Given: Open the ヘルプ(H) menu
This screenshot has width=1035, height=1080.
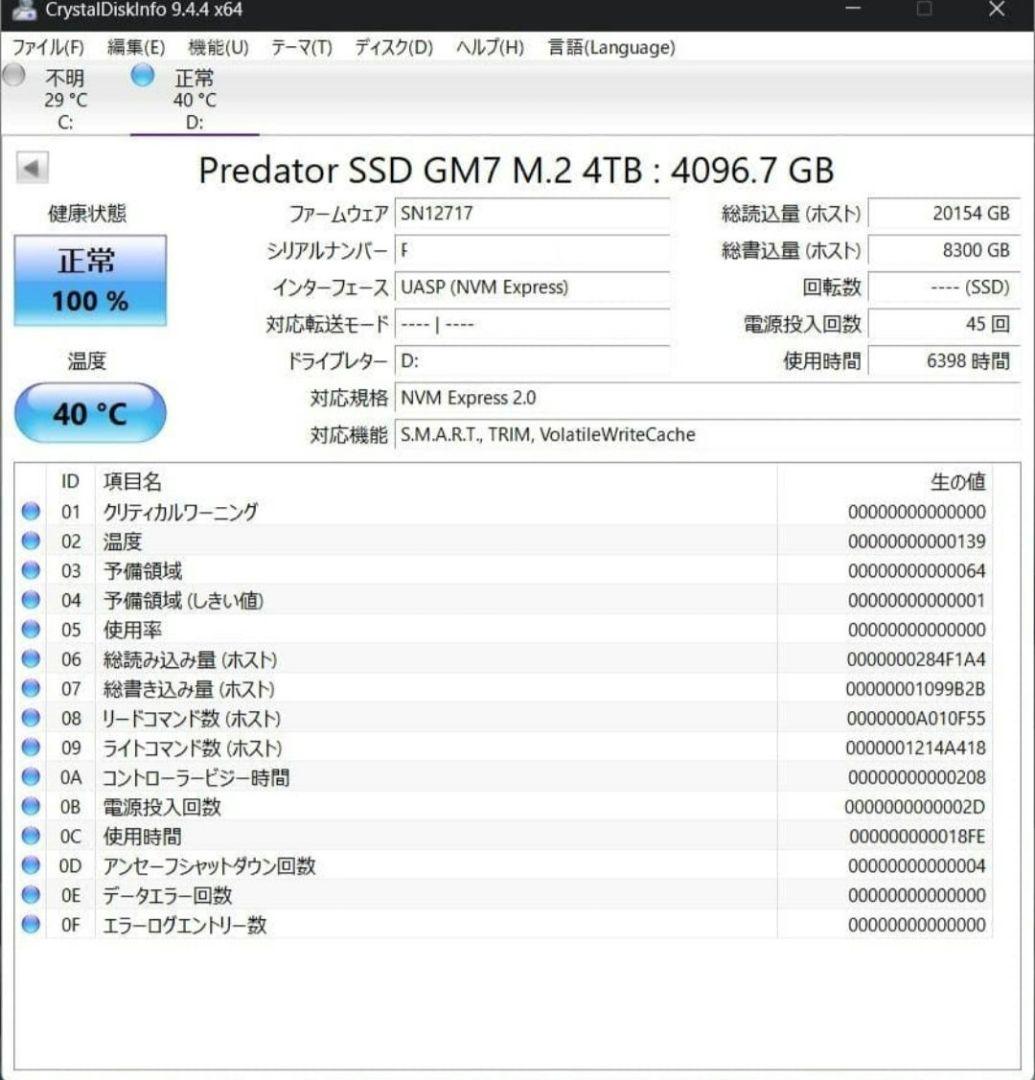Looking at the screenshot, I should [487, 47].
